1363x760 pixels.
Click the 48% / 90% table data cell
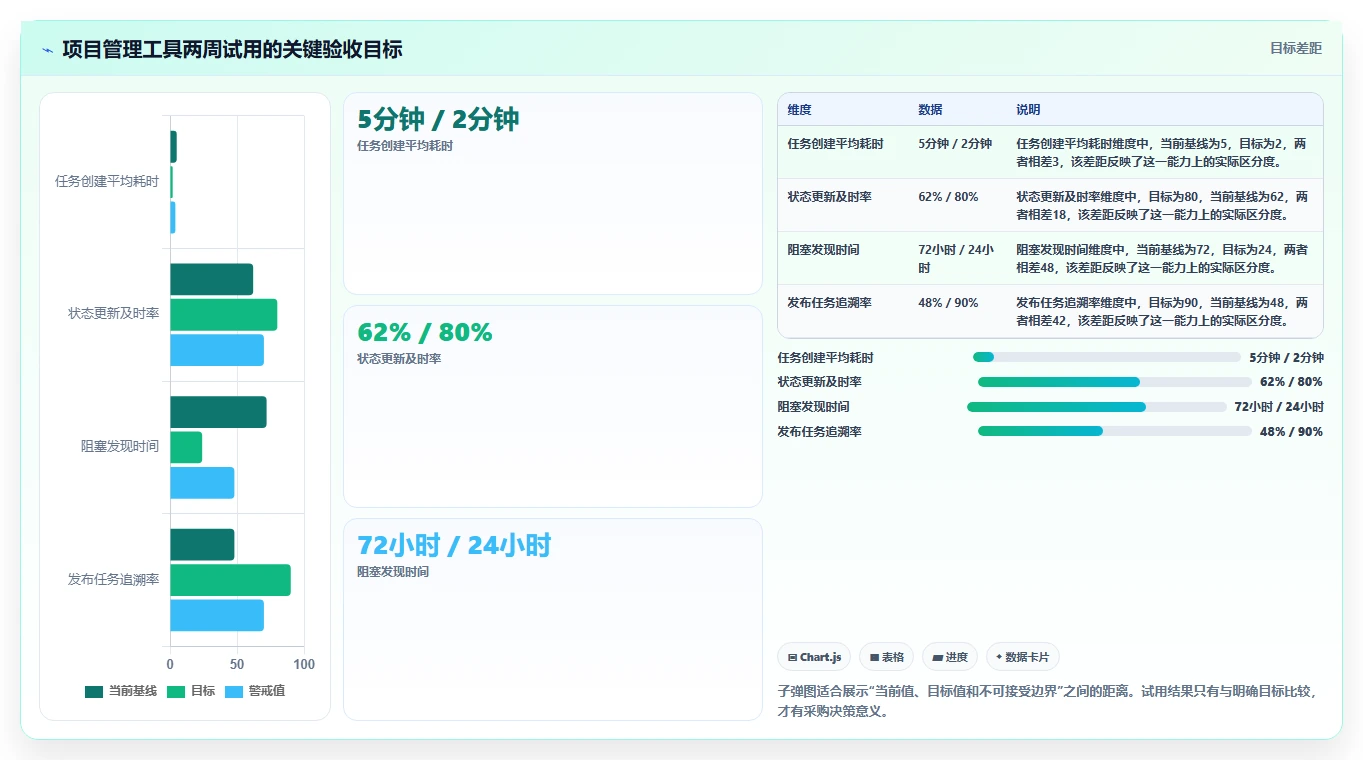pyautogui.click(x=948, y=303)
